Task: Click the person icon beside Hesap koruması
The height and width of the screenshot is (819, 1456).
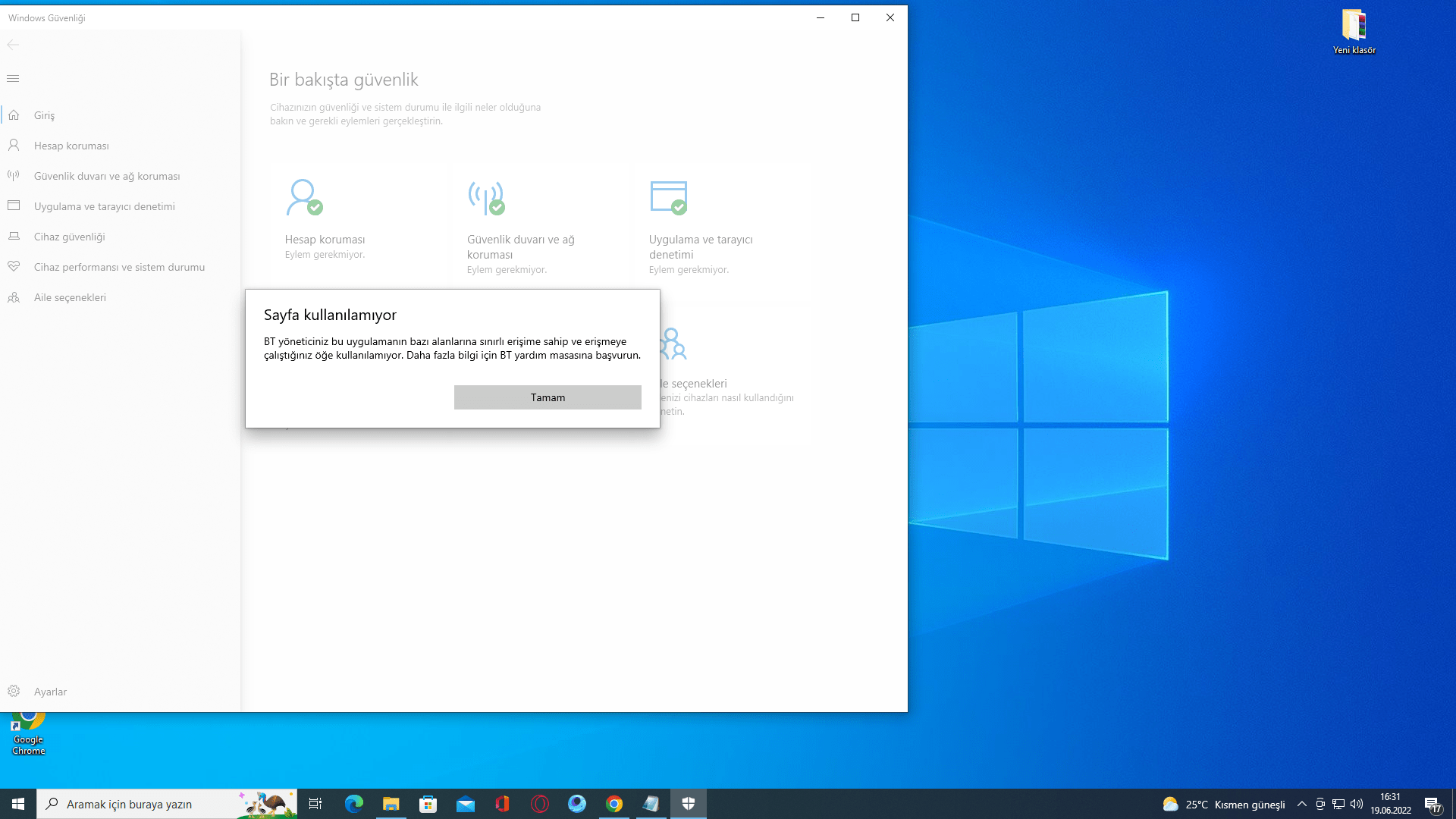Action: (14, 145)
